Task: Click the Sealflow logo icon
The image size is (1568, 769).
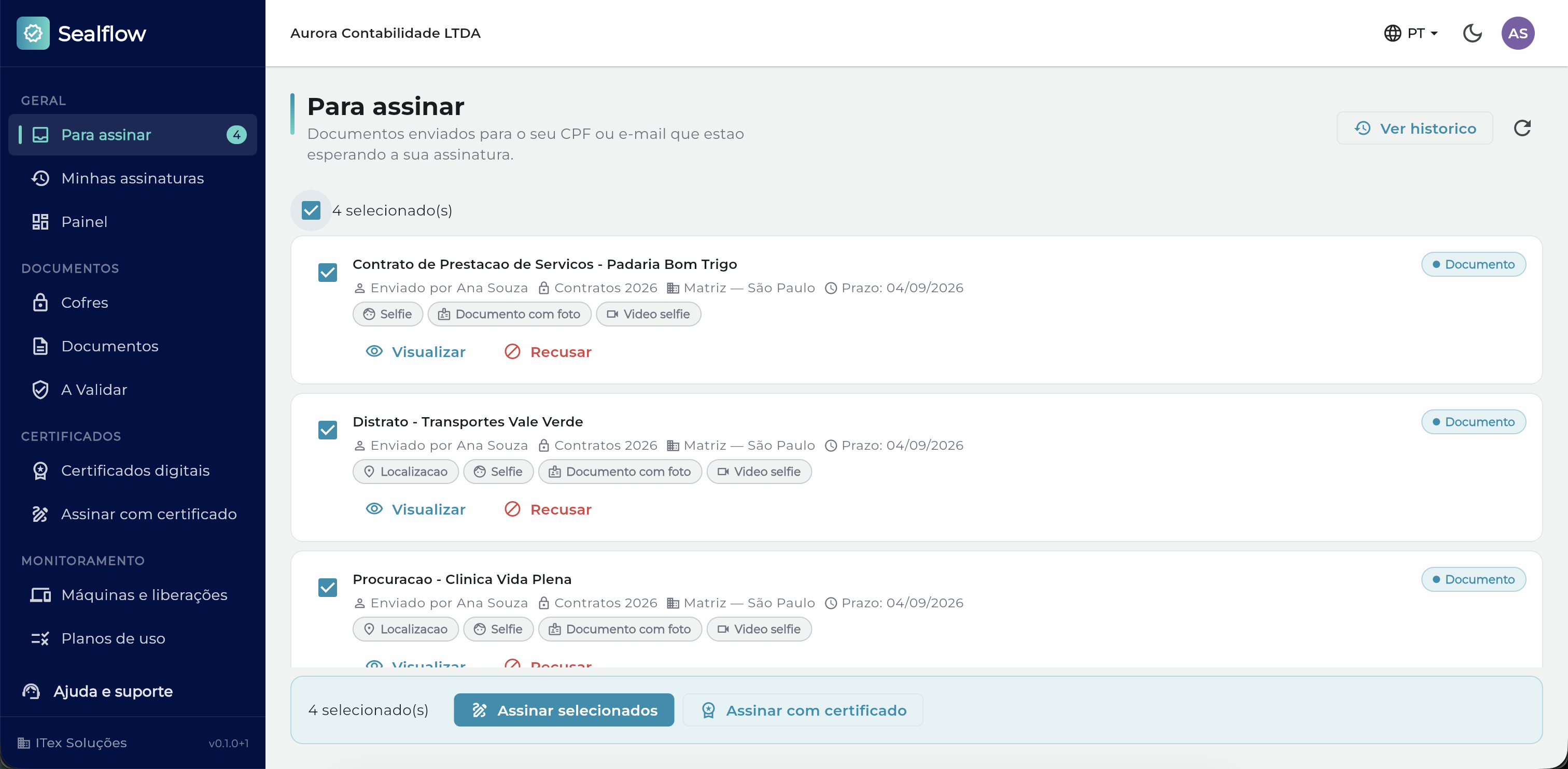Action: [x=33, y=33]
